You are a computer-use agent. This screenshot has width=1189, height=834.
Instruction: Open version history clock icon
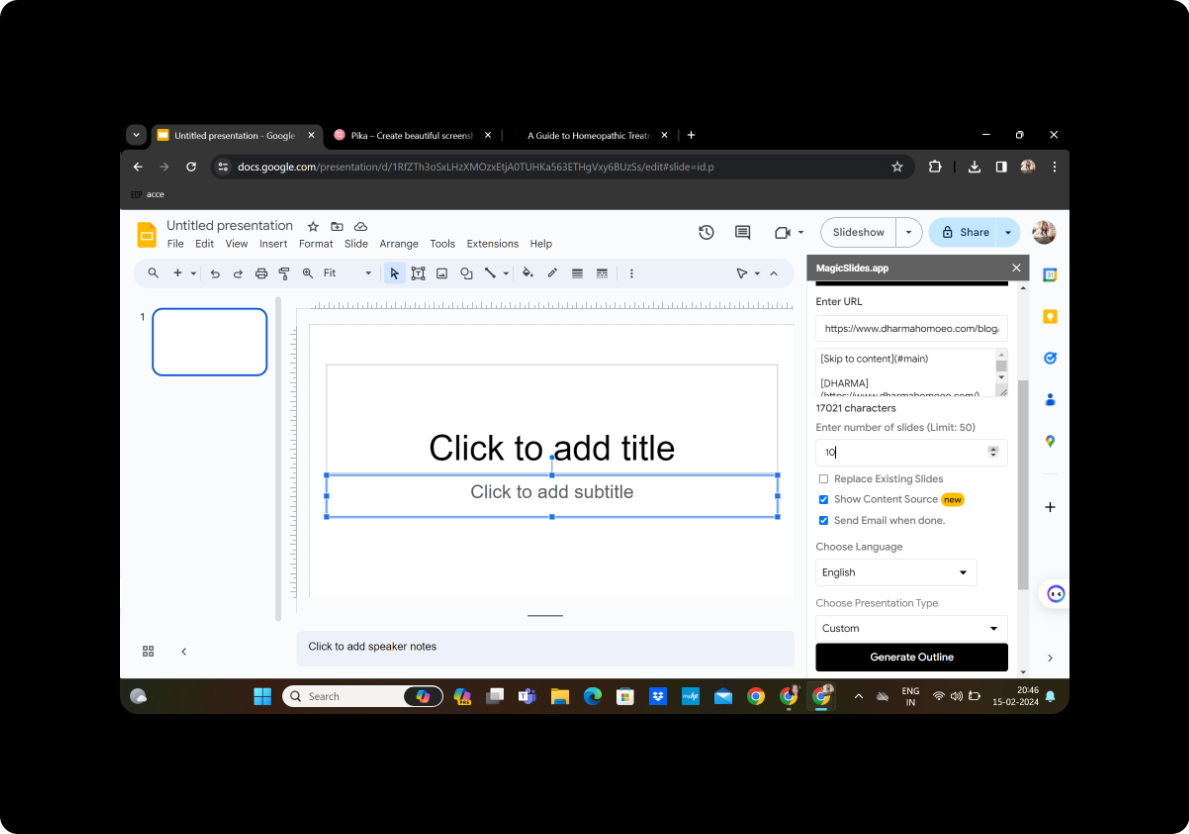click(706, 233)
